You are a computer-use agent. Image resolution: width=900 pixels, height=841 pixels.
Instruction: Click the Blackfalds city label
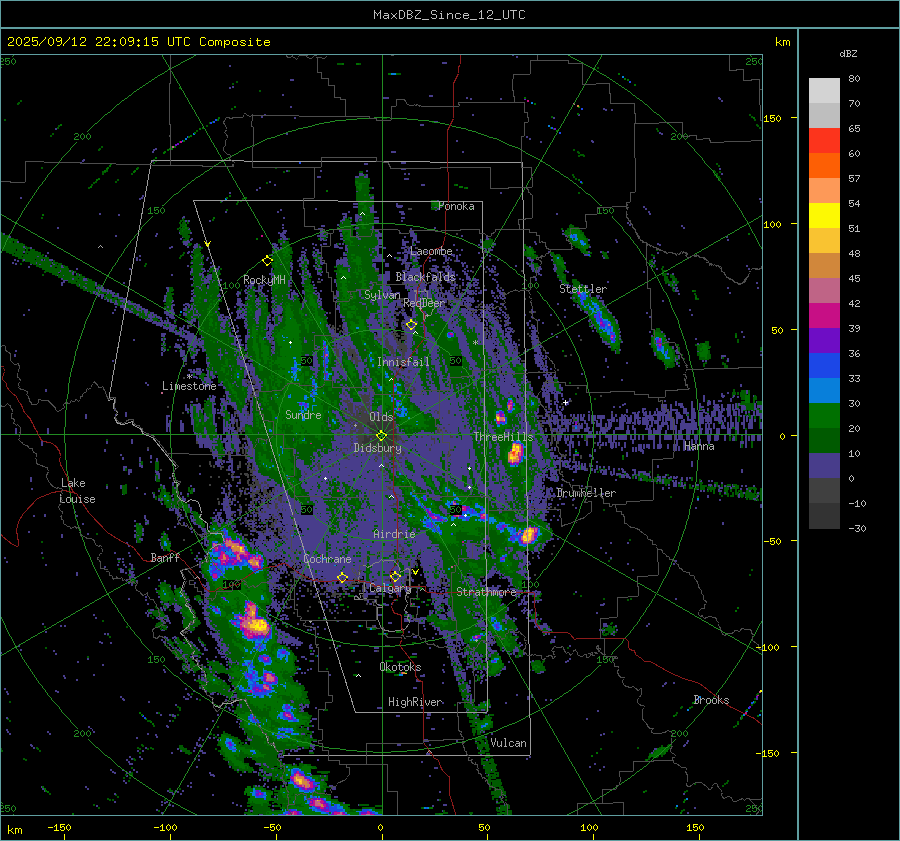[x=425, y=277]
